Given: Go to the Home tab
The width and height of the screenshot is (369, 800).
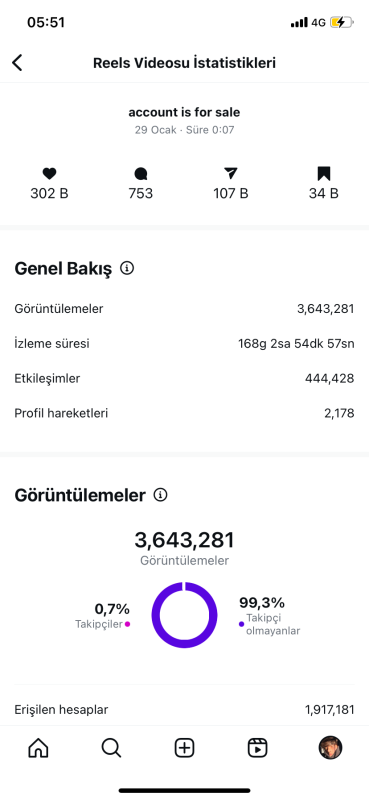Looking at the screenshot, I should click(x=38, y=748).
